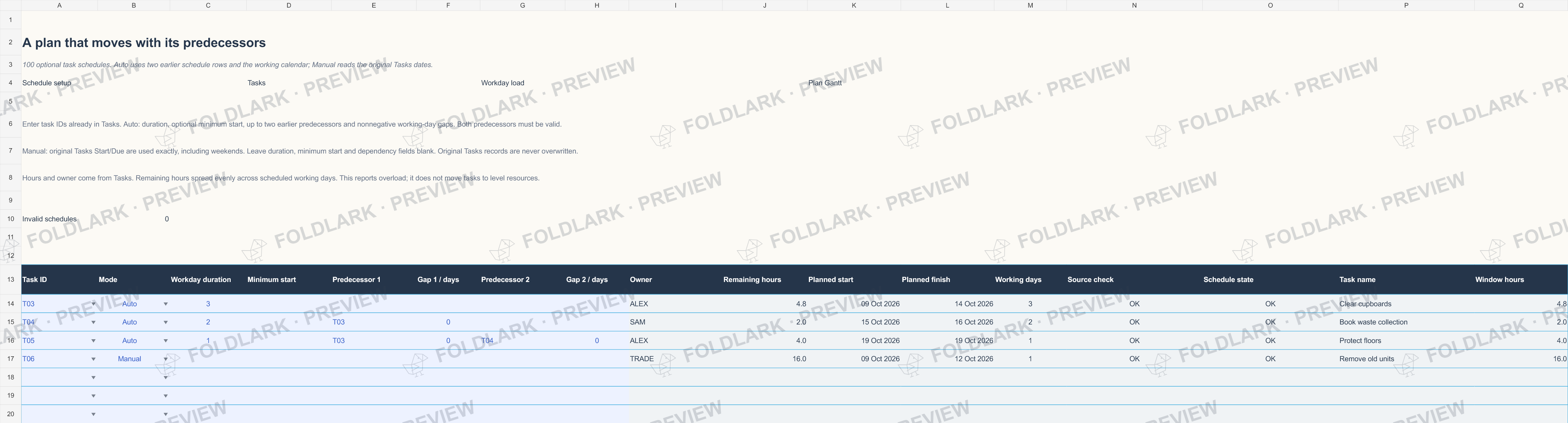Screen dimensions: 1568x423
Task: Select the Predecessor 1 header cell
Action: [x=374, y=280]
